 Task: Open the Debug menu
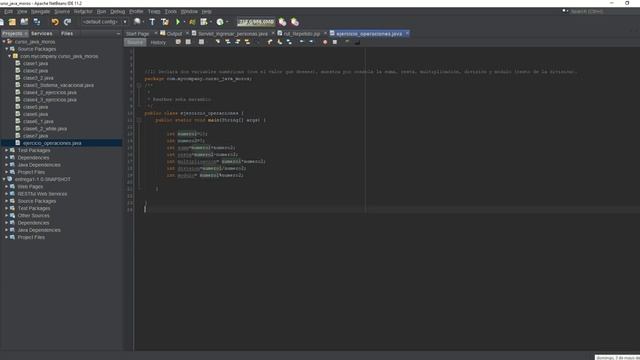[118, 11]
